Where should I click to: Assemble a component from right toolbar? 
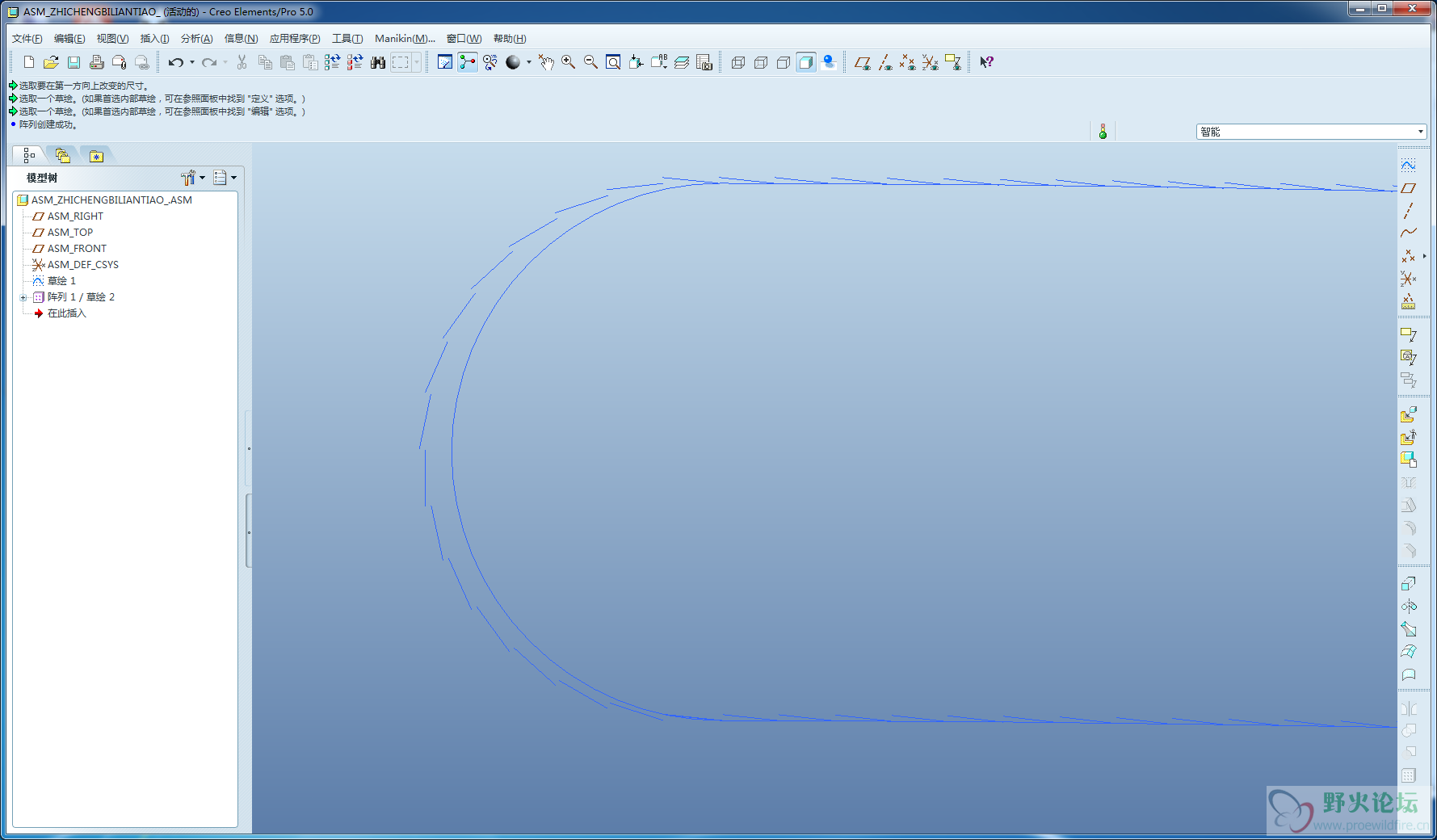tap(1408, 414)
